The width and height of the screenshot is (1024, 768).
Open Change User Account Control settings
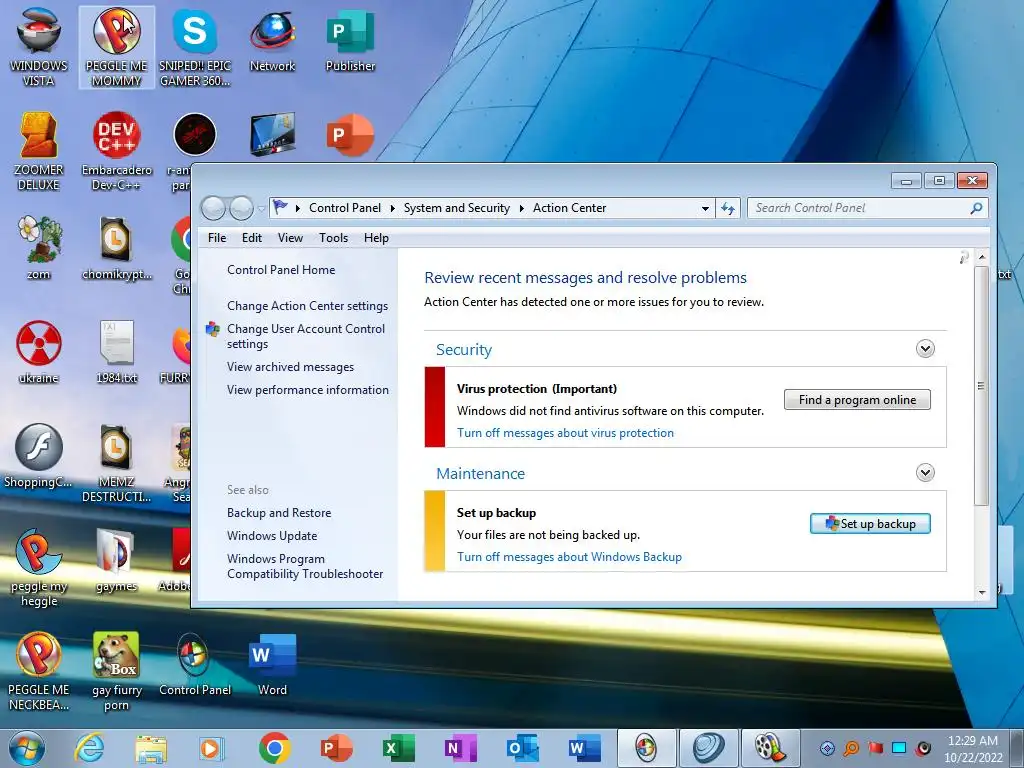(306, 336)
